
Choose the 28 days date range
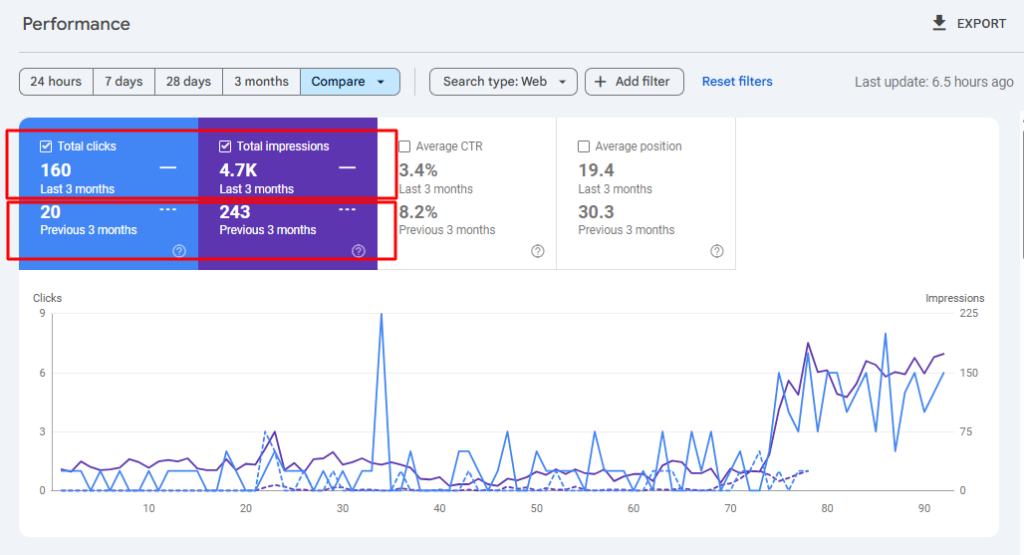(188, 82)
